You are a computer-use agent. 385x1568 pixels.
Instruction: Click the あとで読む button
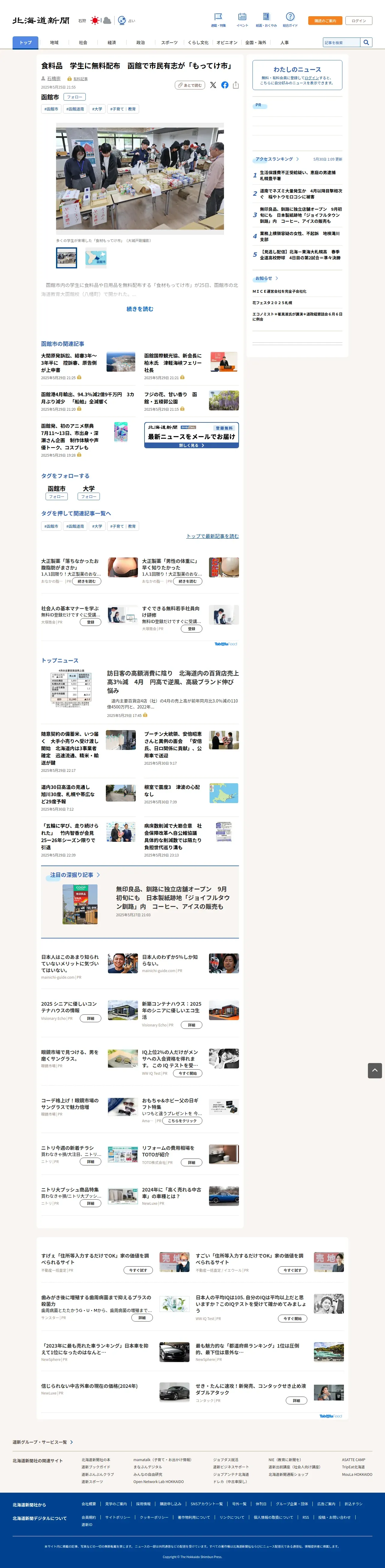(x=190, y=85)
